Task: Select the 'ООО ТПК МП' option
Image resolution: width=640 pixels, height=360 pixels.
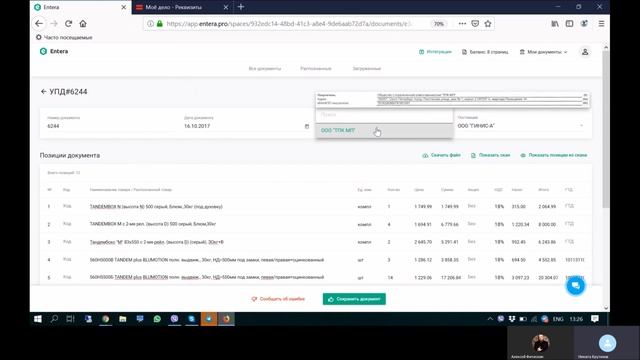Action: (x=384, y=131)
